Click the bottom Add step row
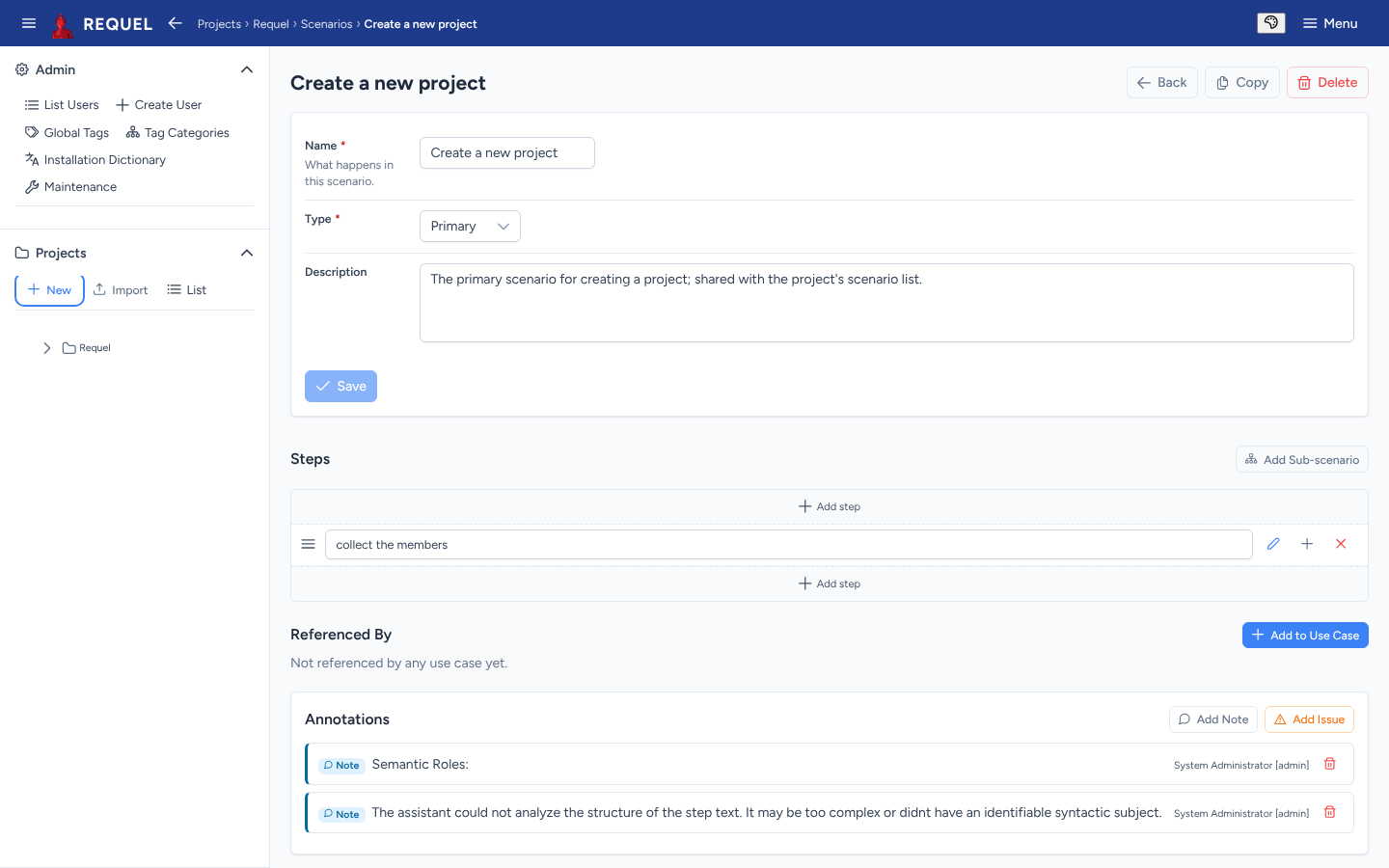 [830, 583]
